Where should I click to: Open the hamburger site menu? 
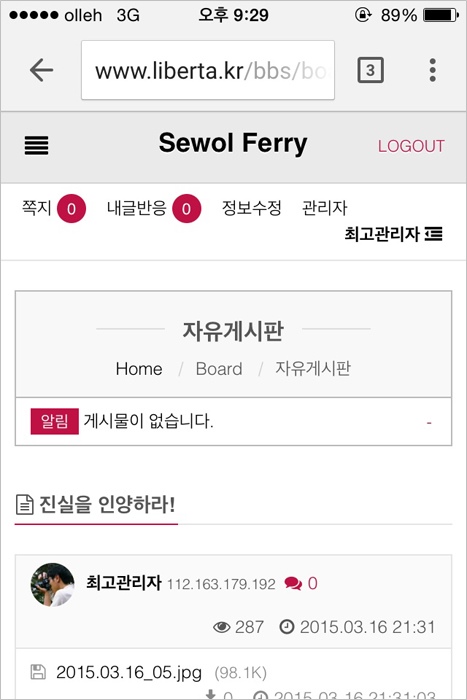pos(36,146)
